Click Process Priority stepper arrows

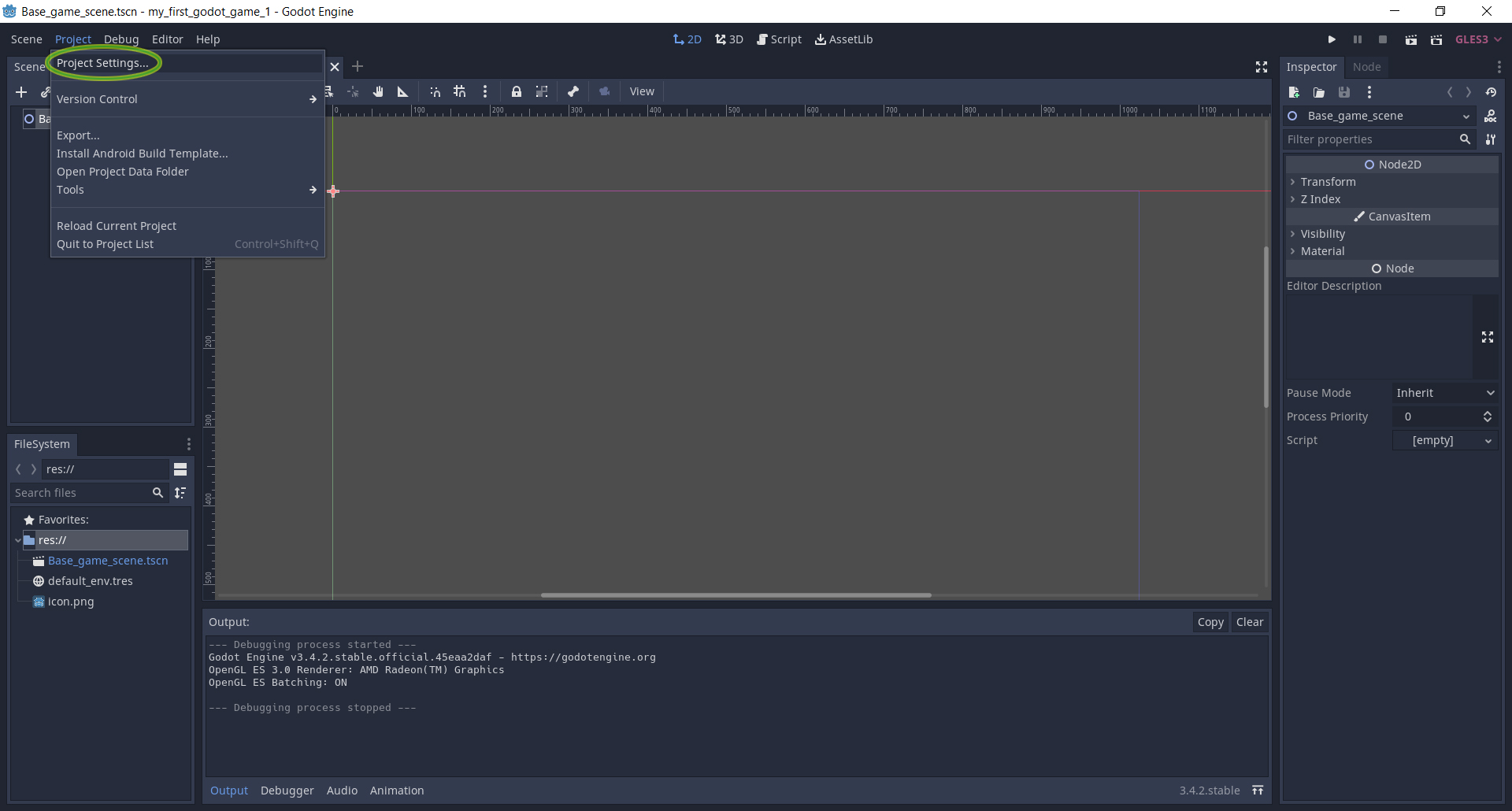pyautogui.click(x=1488, y=417)
